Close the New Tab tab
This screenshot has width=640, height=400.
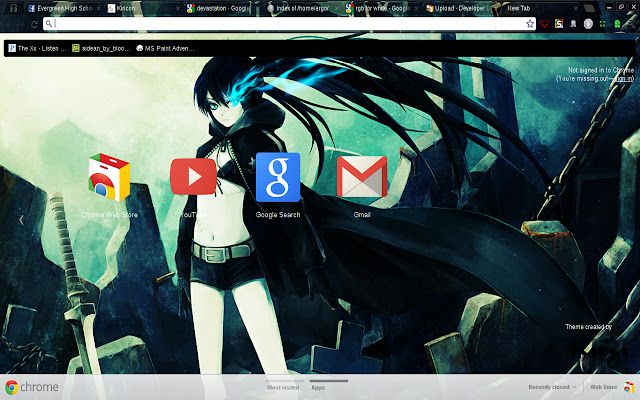tap(575, 8)
